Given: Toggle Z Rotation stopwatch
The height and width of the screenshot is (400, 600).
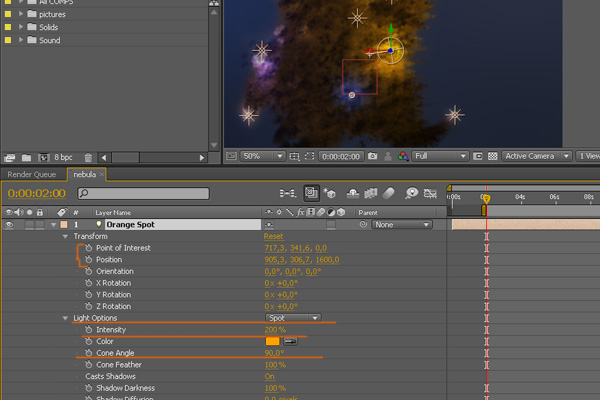Looking at the screenshot, I should point(89,306).
